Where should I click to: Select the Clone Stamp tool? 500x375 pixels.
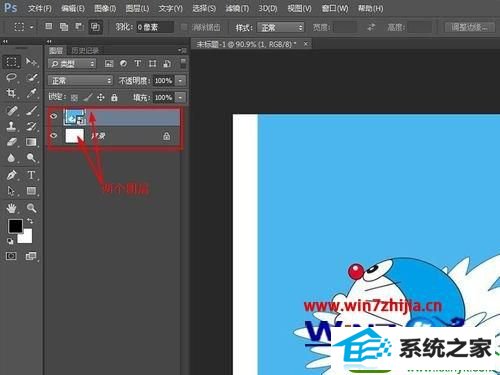tap(12, 126)
